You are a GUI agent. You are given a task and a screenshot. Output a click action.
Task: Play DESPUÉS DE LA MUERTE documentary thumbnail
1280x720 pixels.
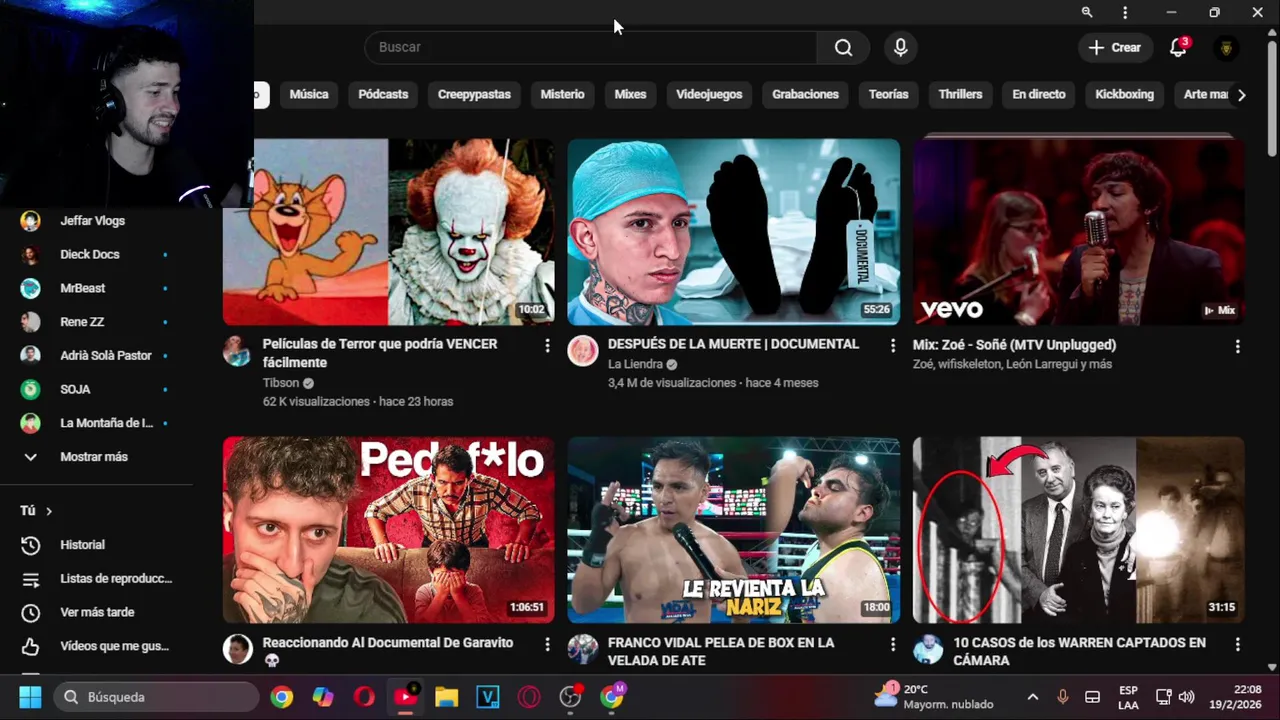click(x=733, y=232)
